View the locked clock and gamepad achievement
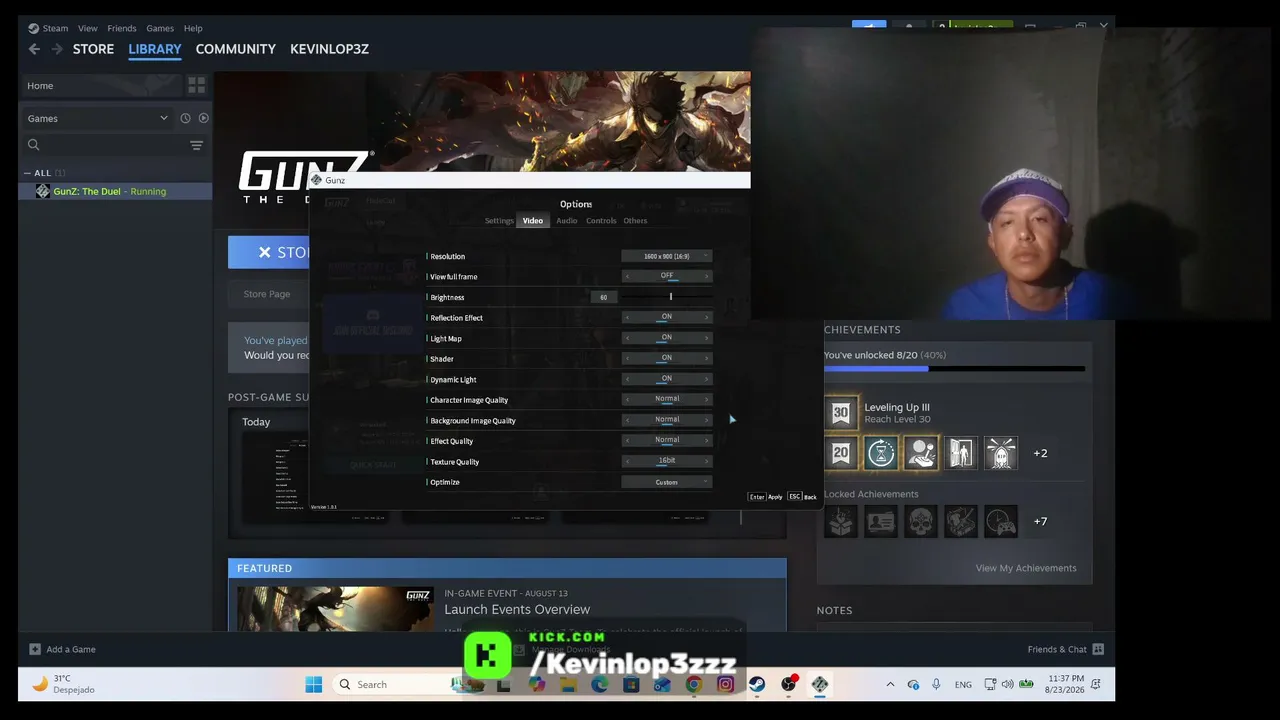 [1001, 521]
